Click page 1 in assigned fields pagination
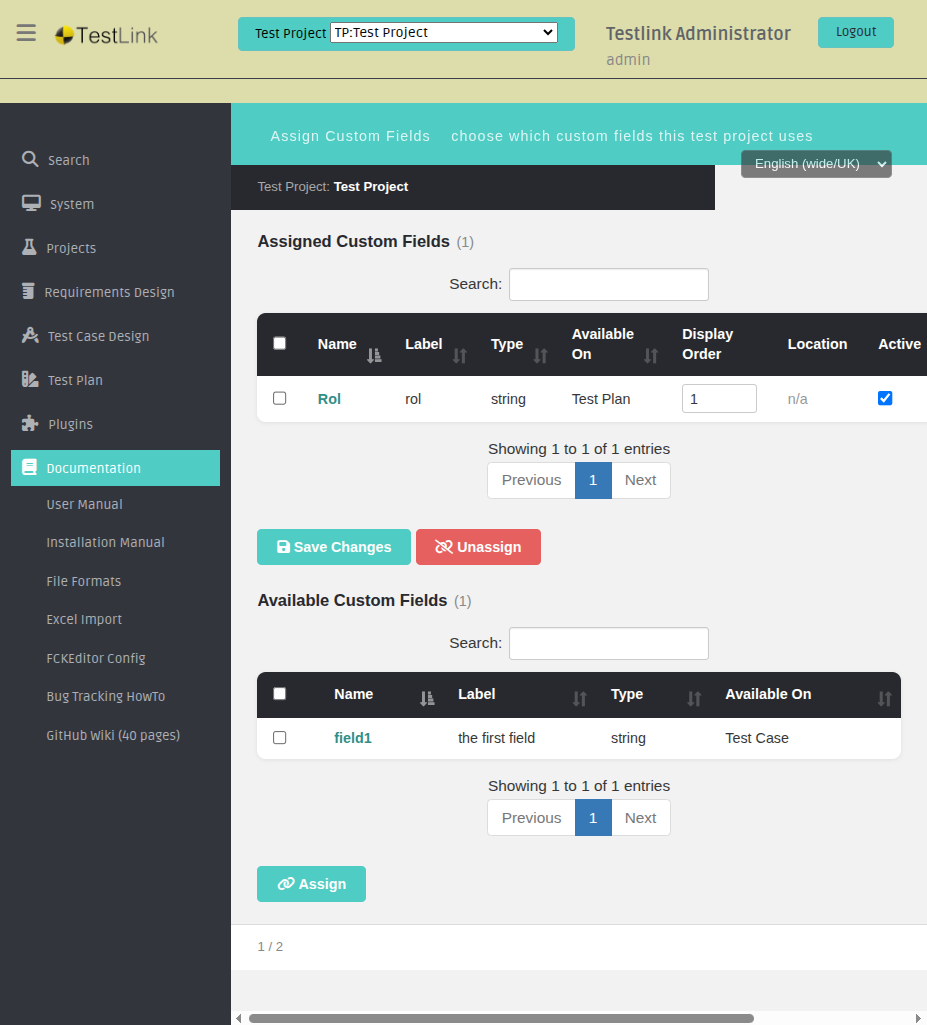 tap(593, 480)
